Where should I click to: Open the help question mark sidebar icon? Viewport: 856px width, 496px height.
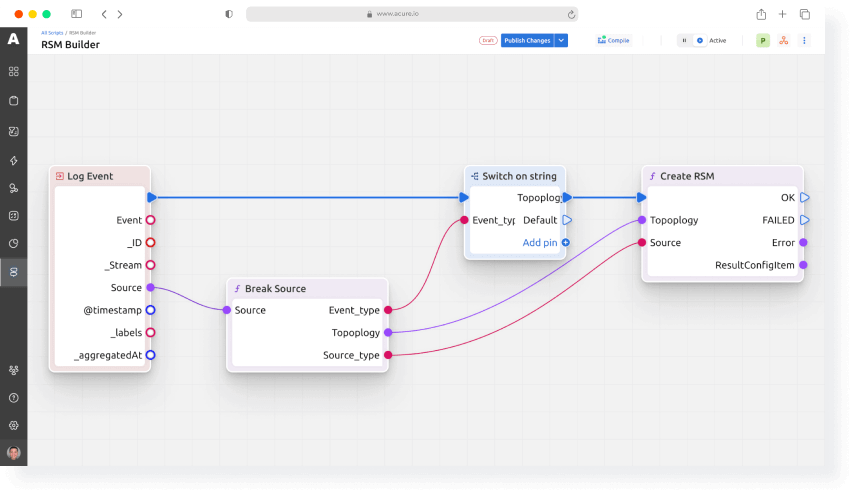pos(14,398)
